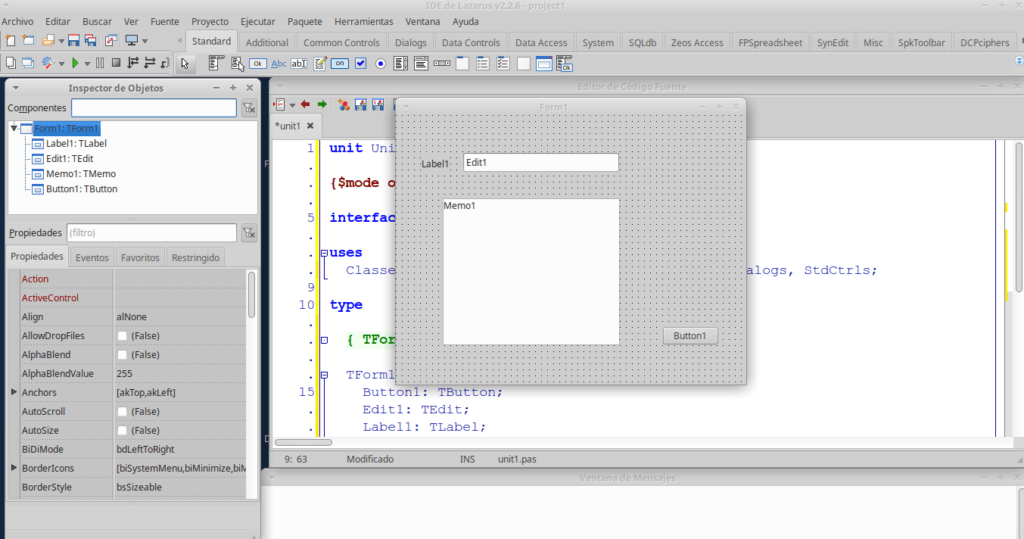Click the Step Into debug icon

(133, 63)
